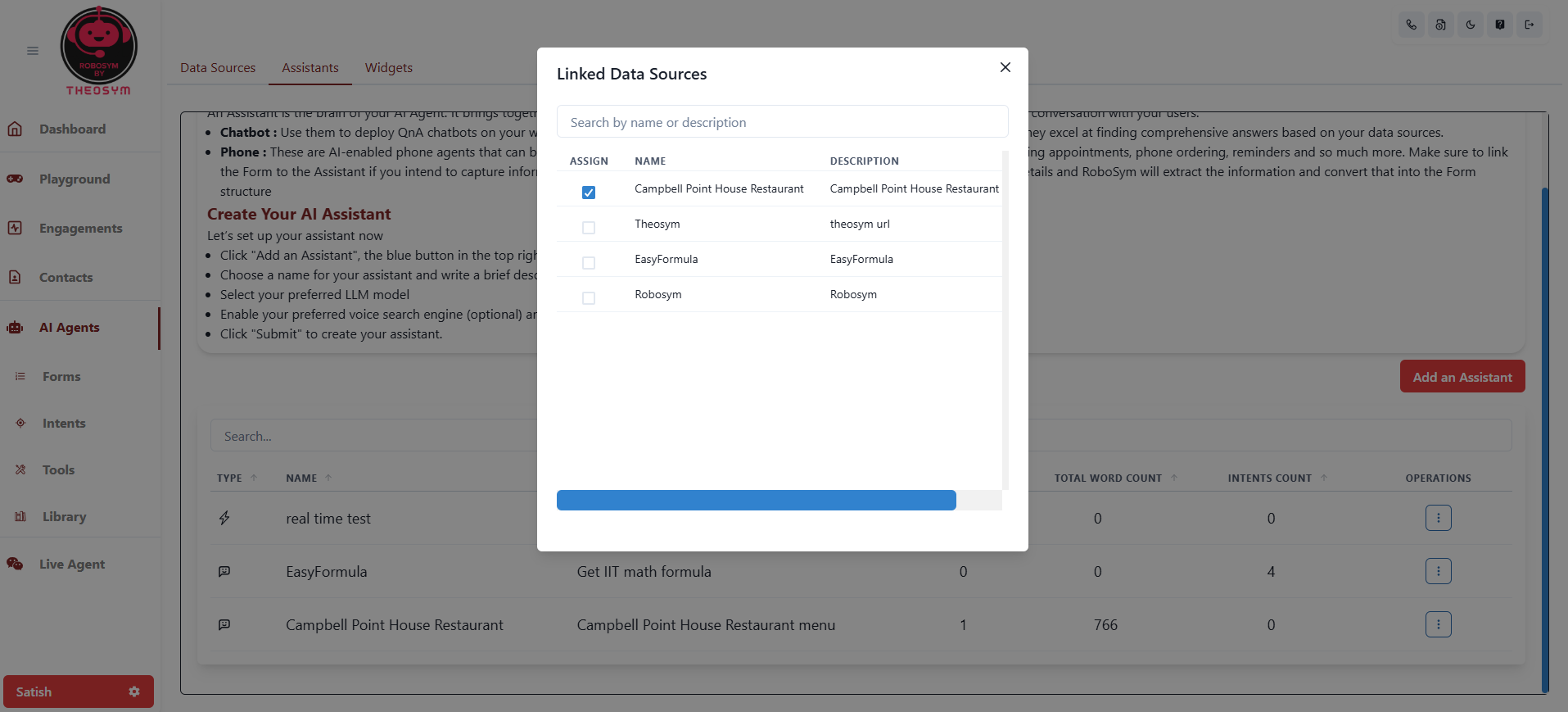Check the EasyFormula data source checkbox
1568x712 pixels.
click(x=589, y=263)
